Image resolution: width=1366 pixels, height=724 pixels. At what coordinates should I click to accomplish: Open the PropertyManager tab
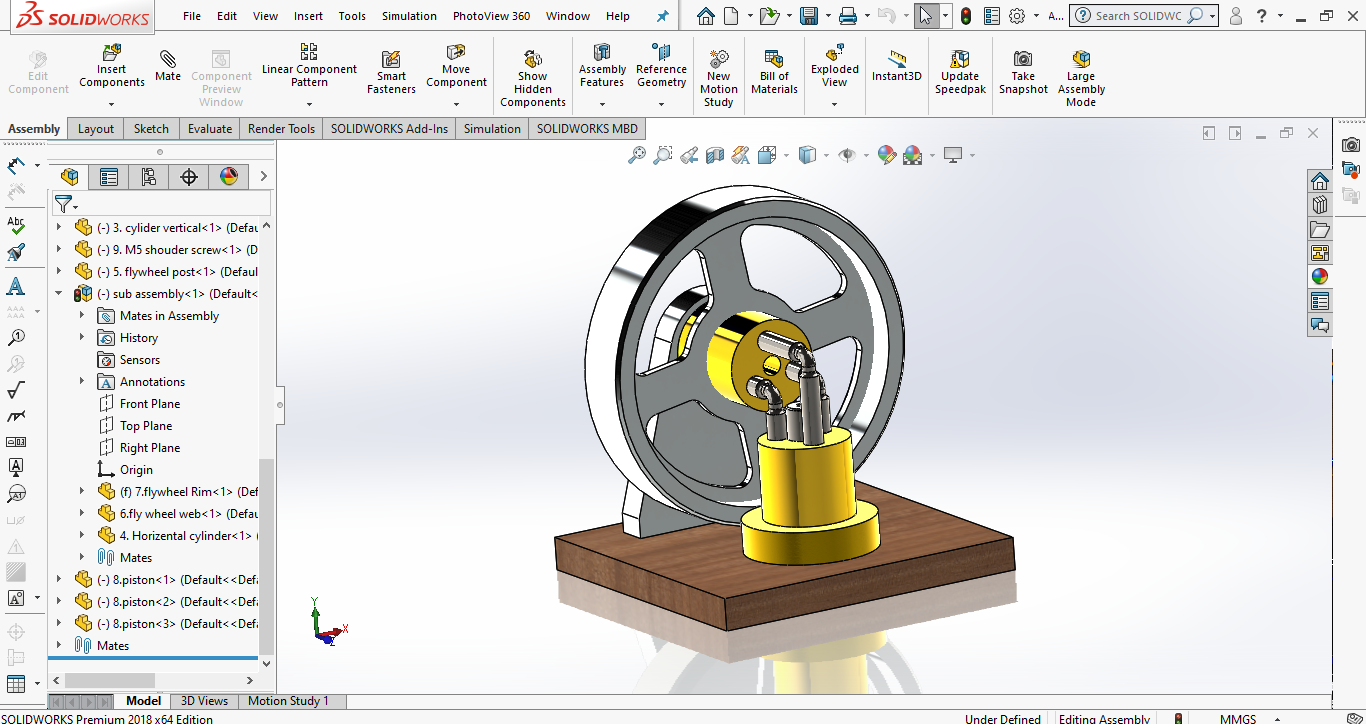[109, 177]
